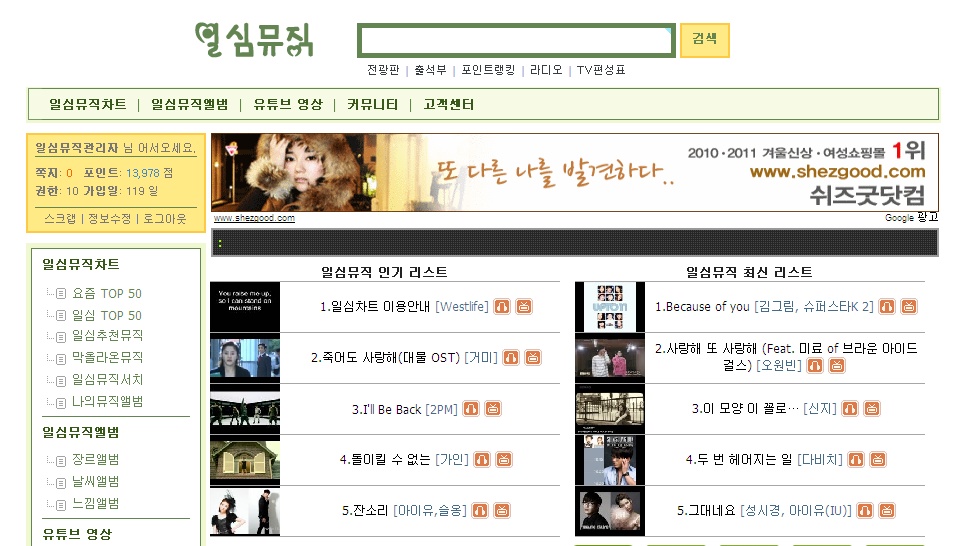Open 요즘 TOP 50 in sidebar tree
This screenshot has height=546, width=973.
click(x=106, y=294)
